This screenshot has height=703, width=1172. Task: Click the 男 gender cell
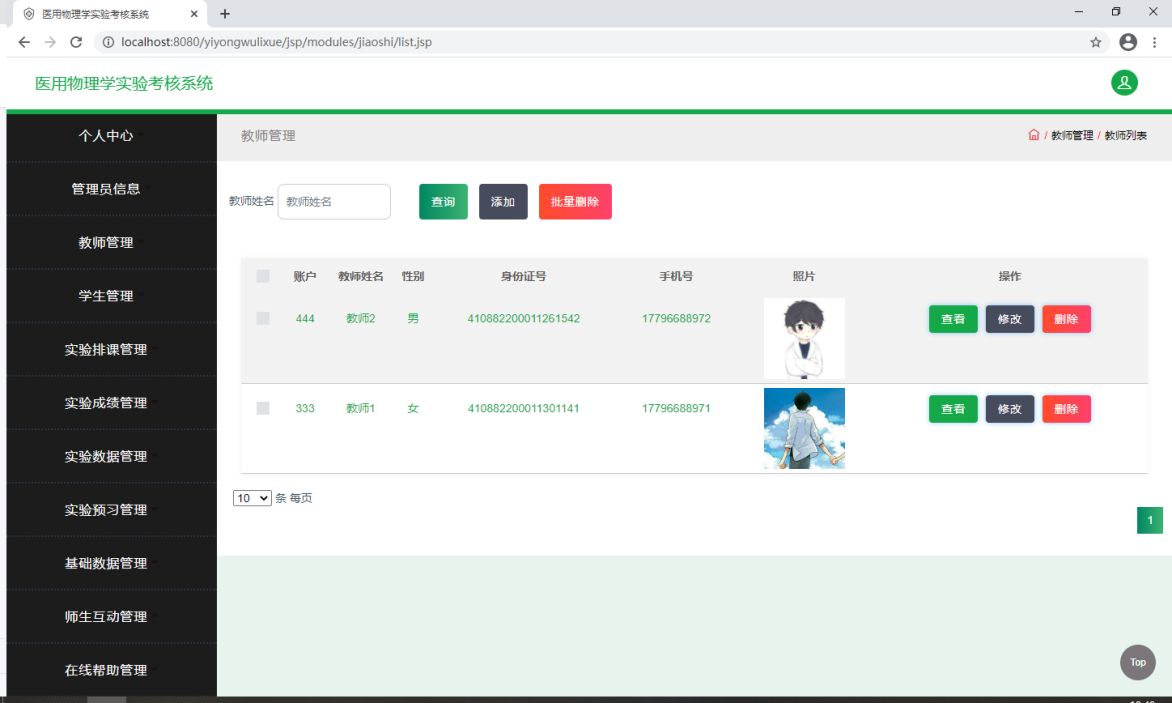[x=413, y=318]
